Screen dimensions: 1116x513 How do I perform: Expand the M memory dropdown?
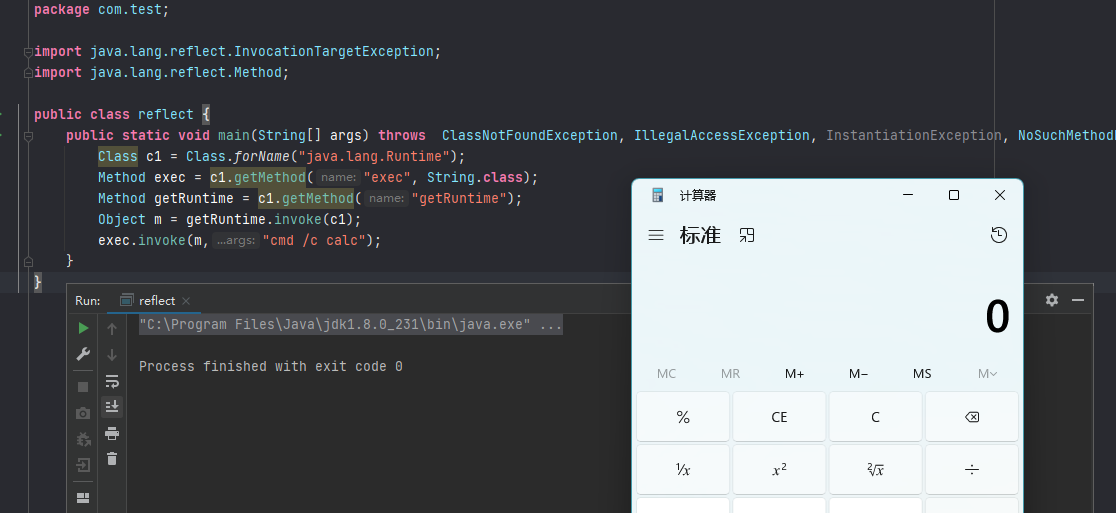[987, 374]
